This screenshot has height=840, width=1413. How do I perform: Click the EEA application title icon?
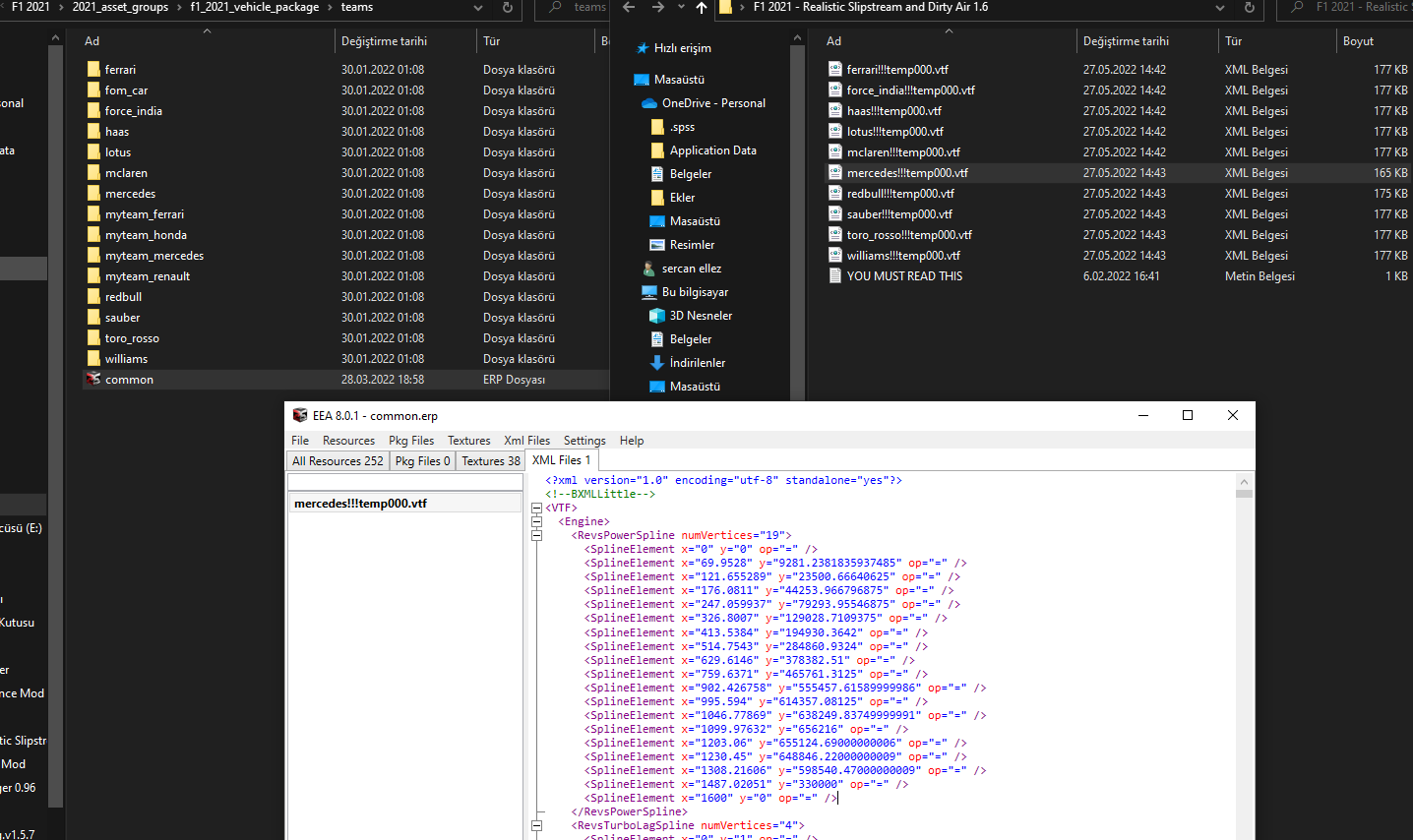tap(300, 415)
